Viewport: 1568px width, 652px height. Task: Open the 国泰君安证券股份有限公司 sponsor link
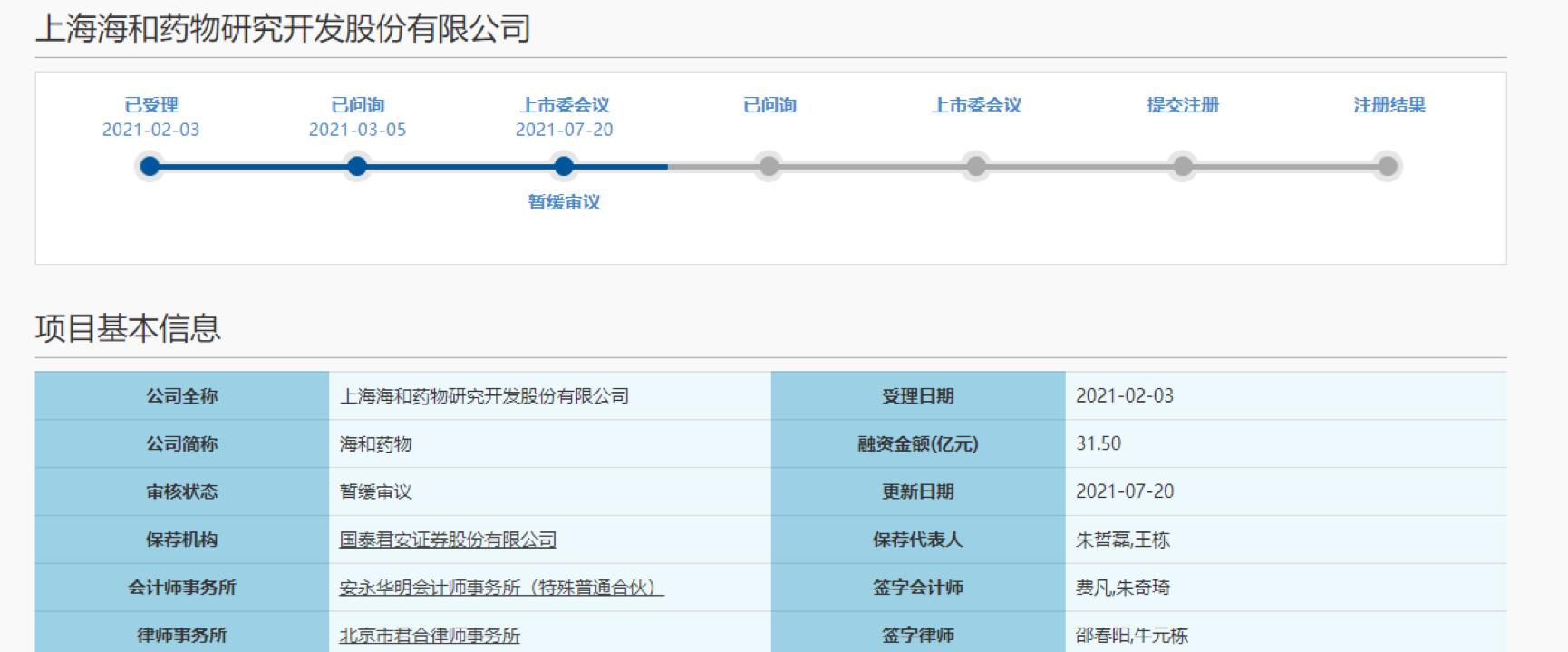point(448,540)
